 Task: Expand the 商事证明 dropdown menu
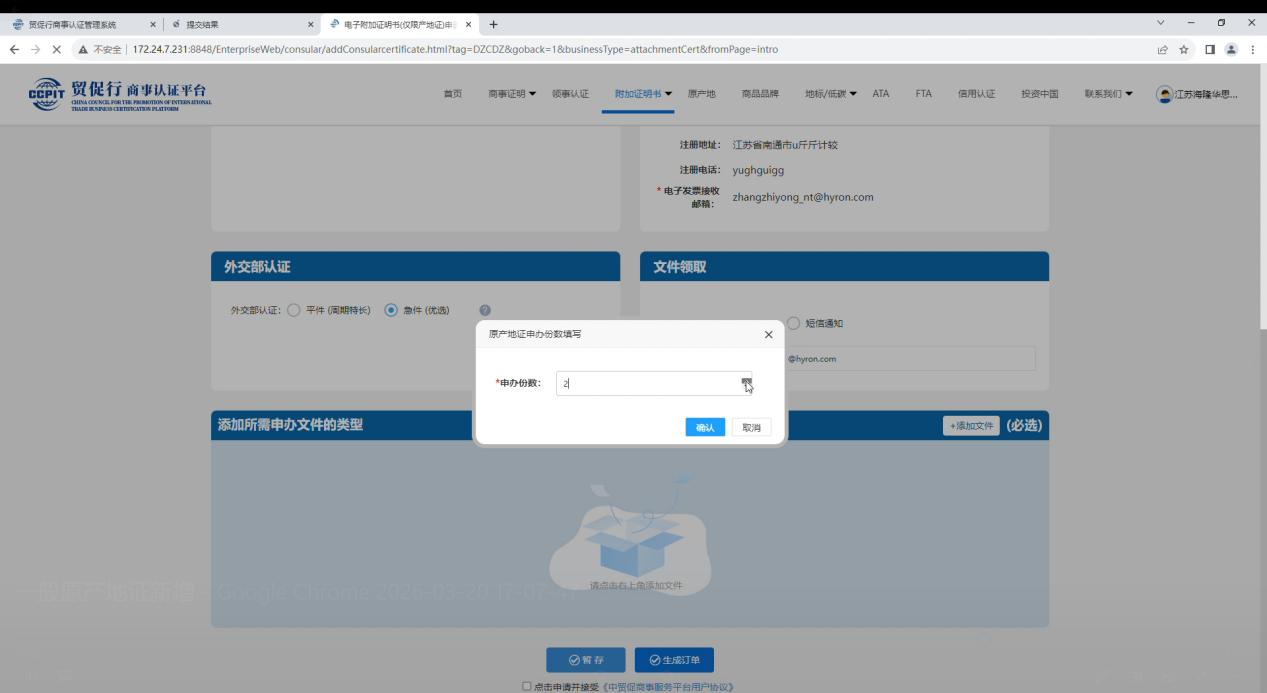tap(512, 94)
